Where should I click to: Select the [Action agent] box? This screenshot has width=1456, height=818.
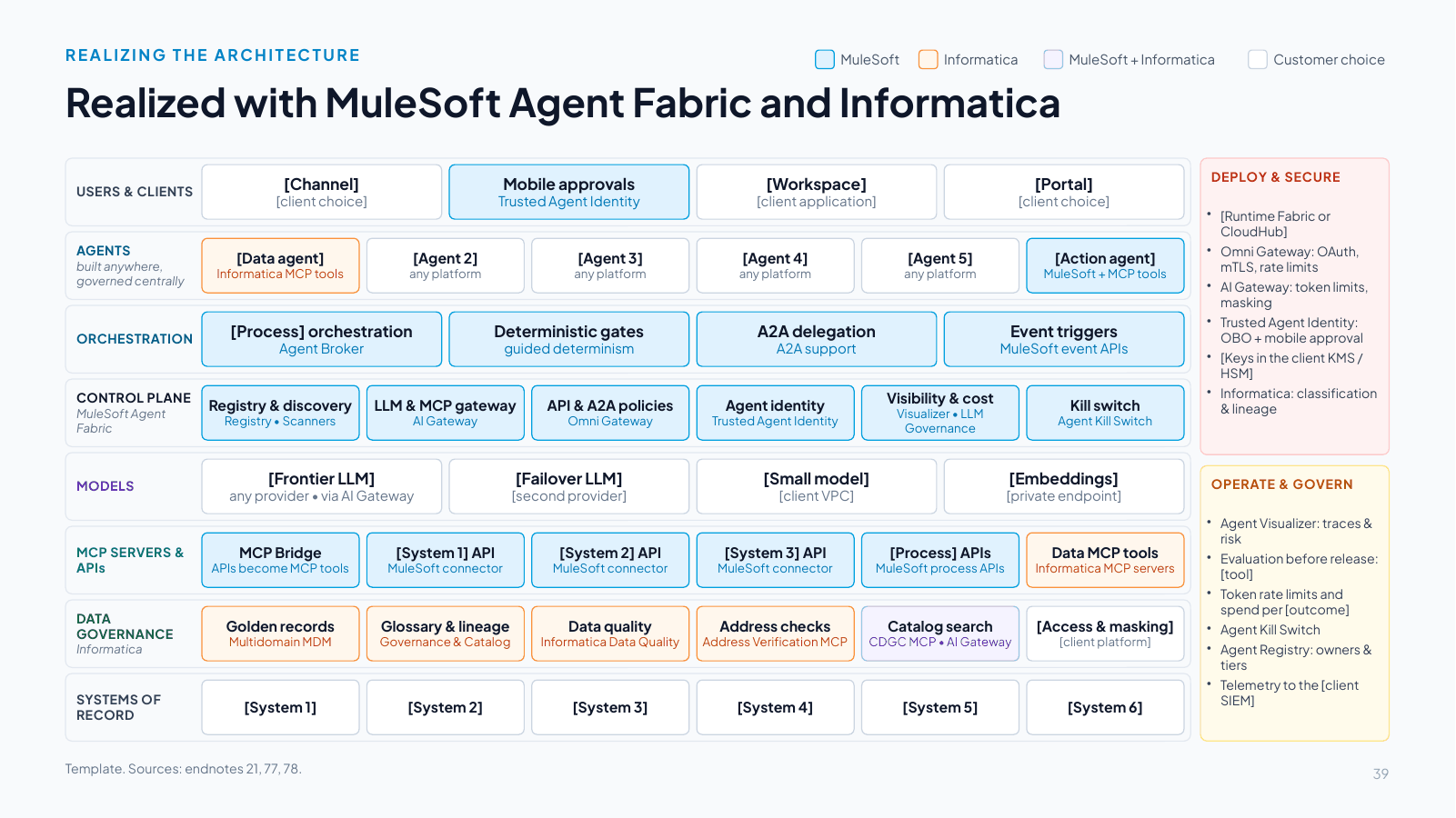coord(1105,265)
